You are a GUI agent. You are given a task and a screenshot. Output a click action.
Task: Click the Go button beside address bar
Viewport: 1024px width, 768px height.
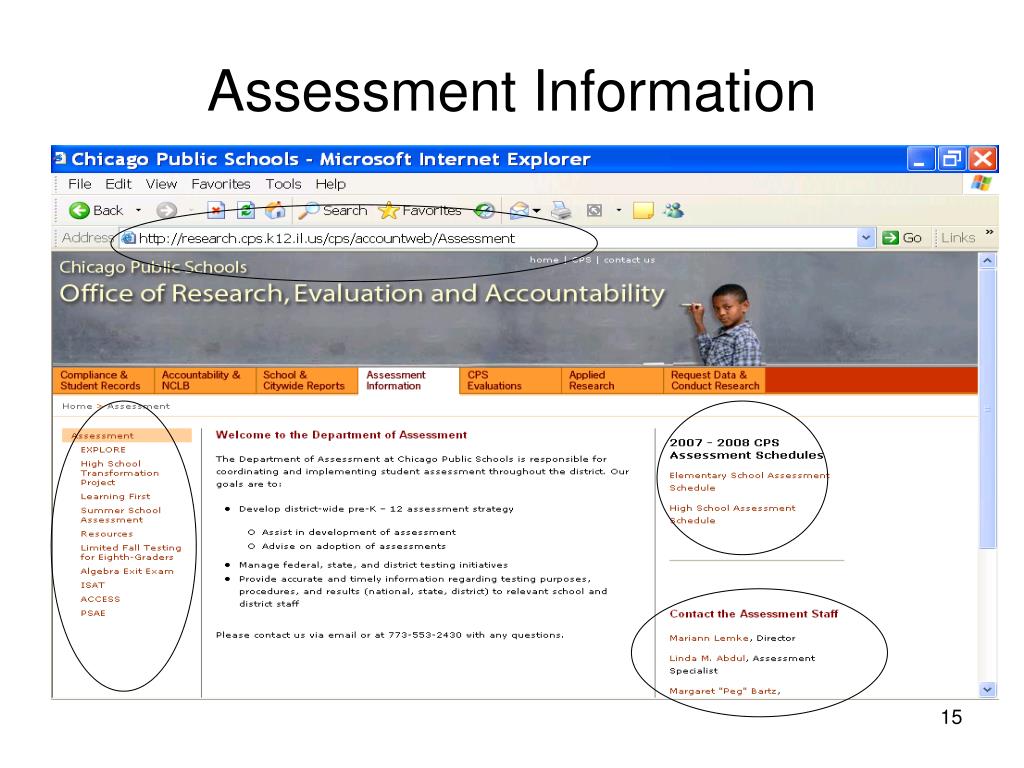point(902,238)
